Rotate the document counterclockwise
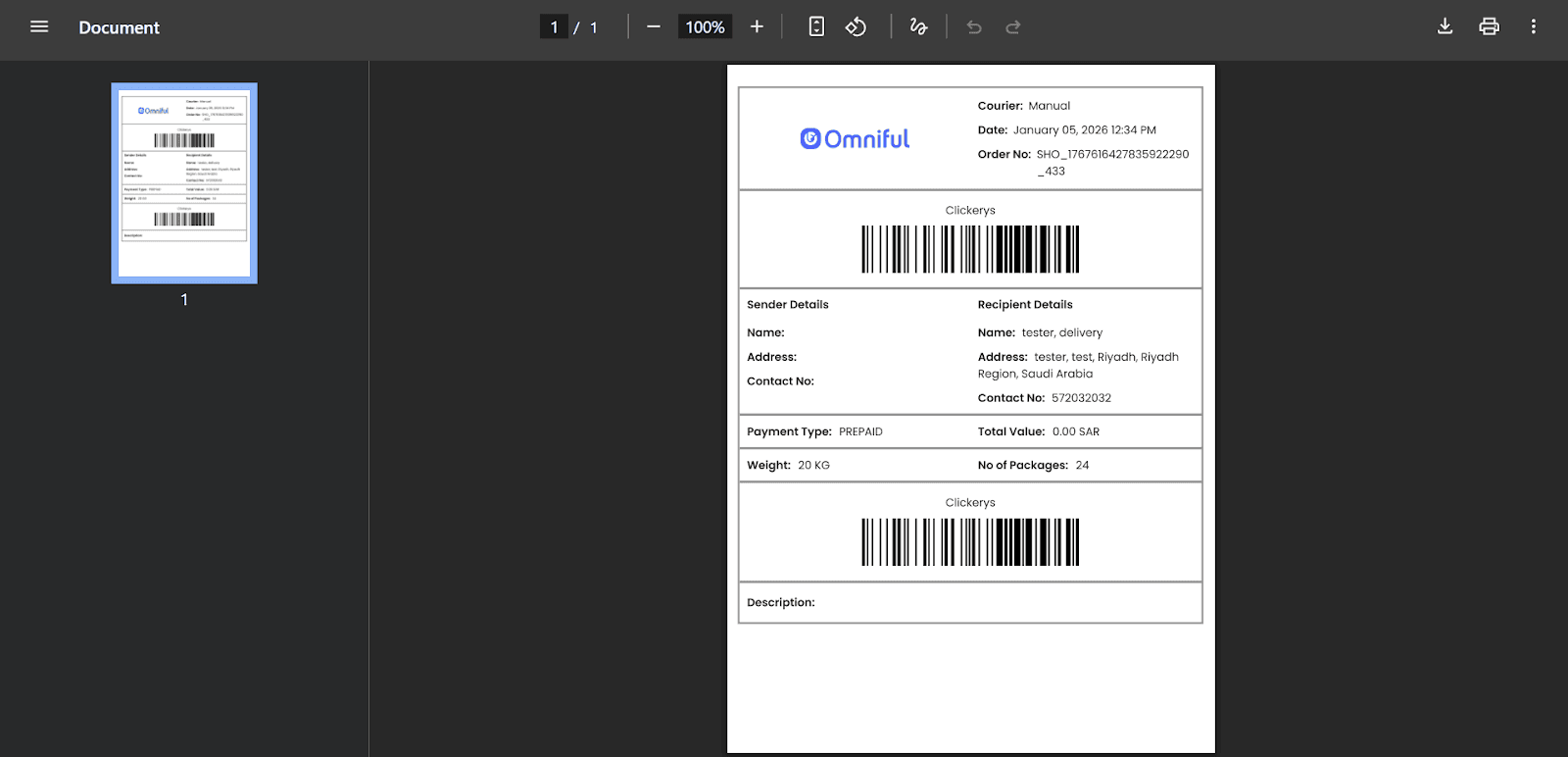This screenshot has height=757, width=1568. click(856, 27)
